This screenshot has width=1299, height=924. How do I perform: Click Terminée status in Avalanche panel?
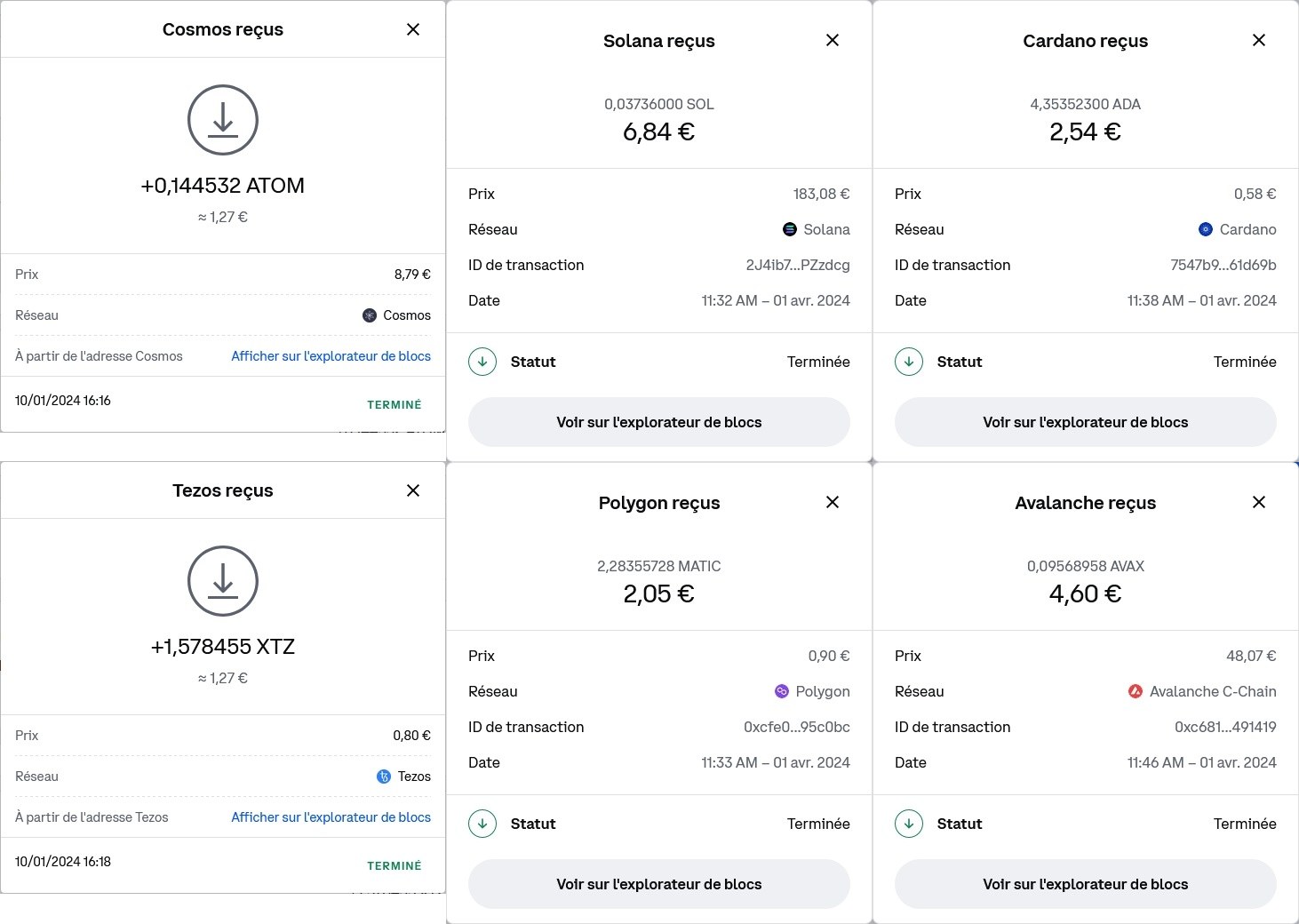[x=1245, y=824]
